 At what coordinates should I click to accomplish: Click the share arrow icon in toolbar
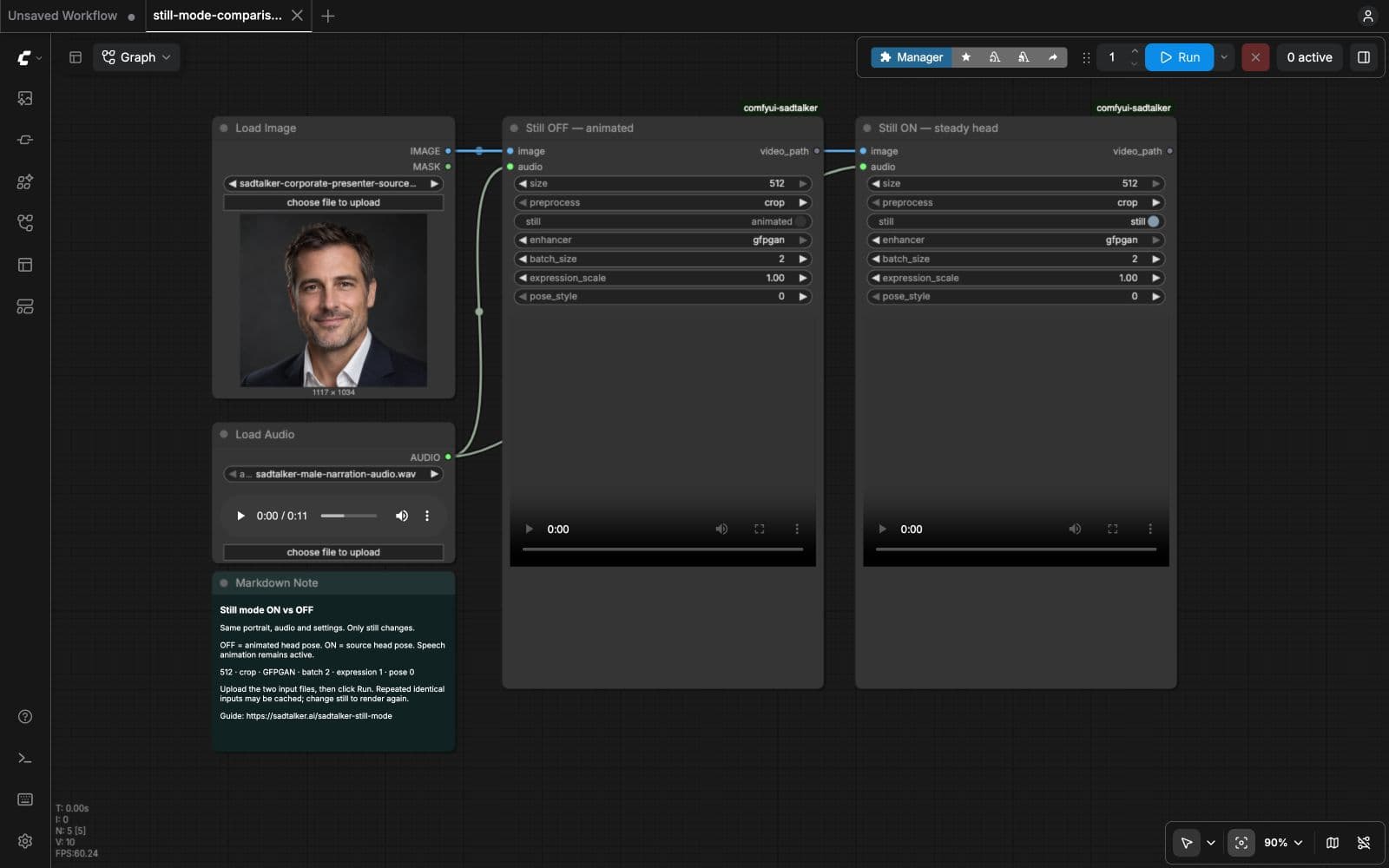click(x=1052, y=57)
